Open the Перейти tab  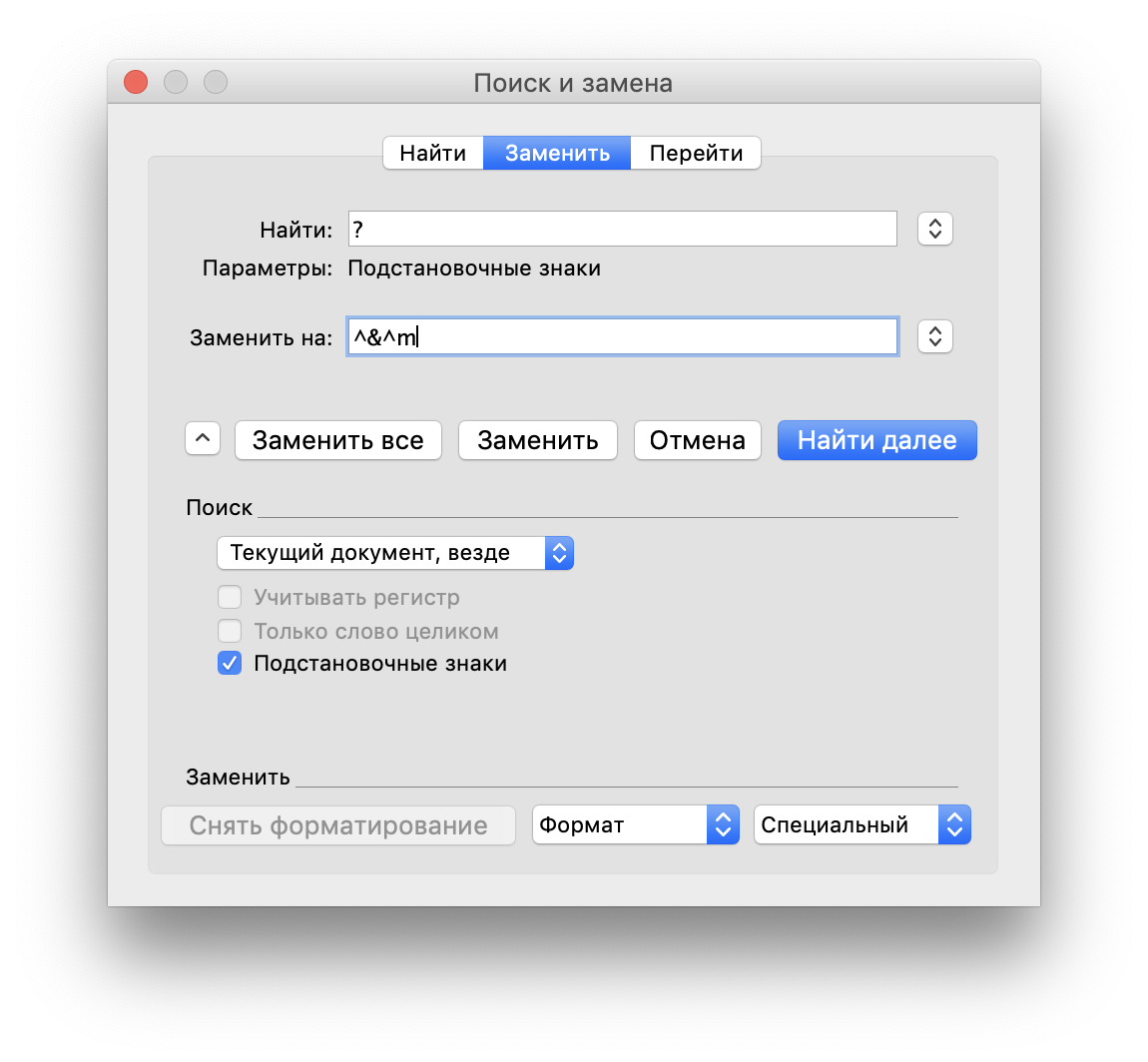point(696,153)
